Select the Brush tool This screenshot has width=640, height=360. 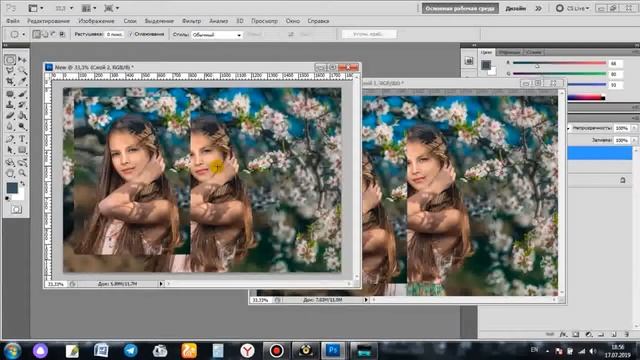(x=22, y=94)
